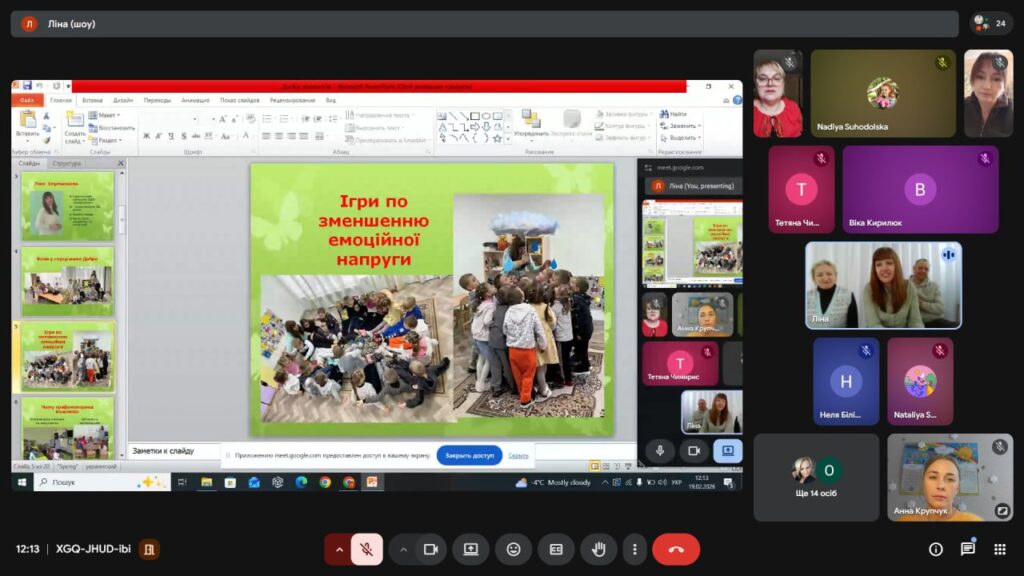
Task: Expand video settings arrow beside camera
Action: point(404,549)
